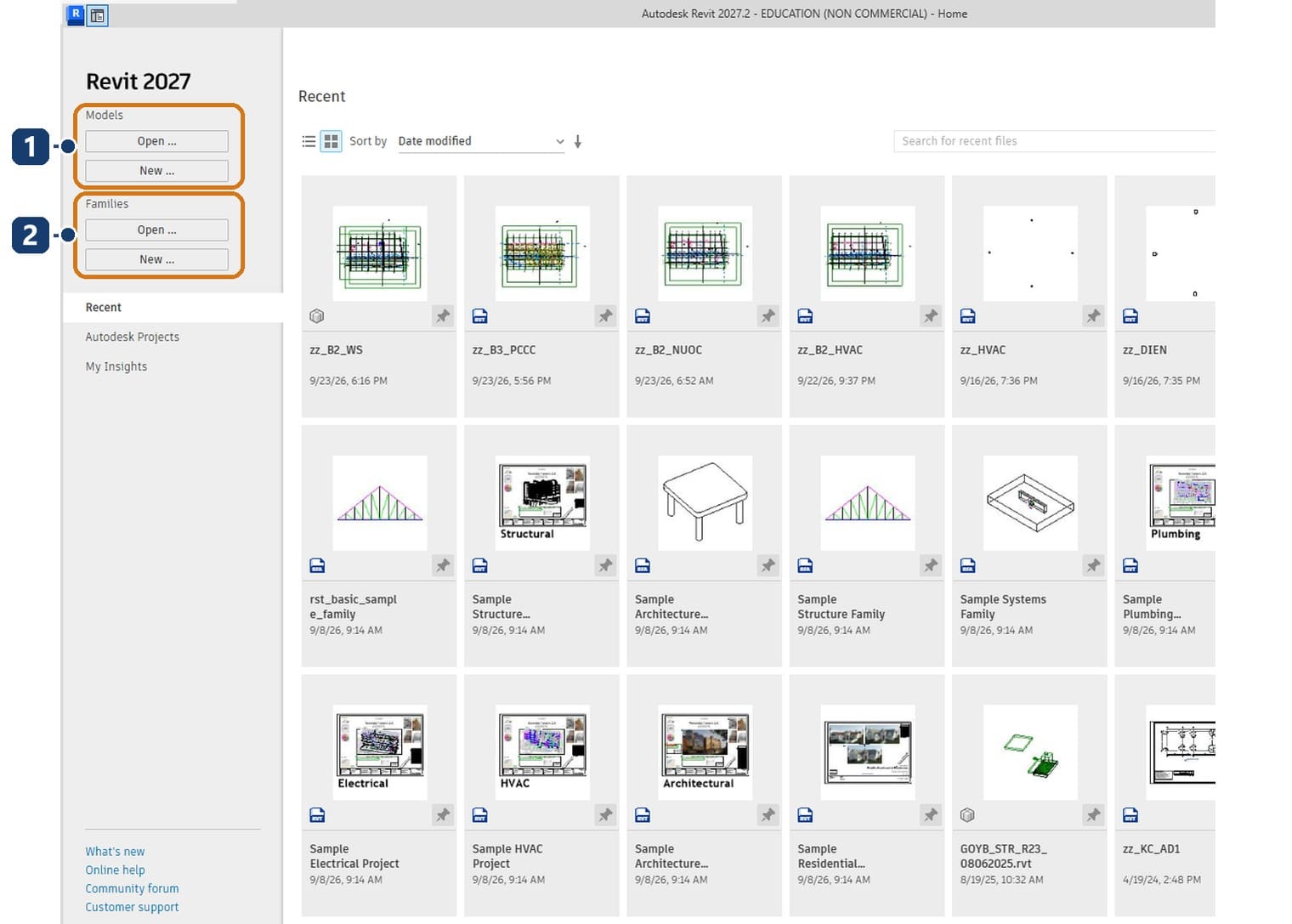1292x924 pixels.
Task: Pin the Sample Structure project
Action: tap(605, 565)
